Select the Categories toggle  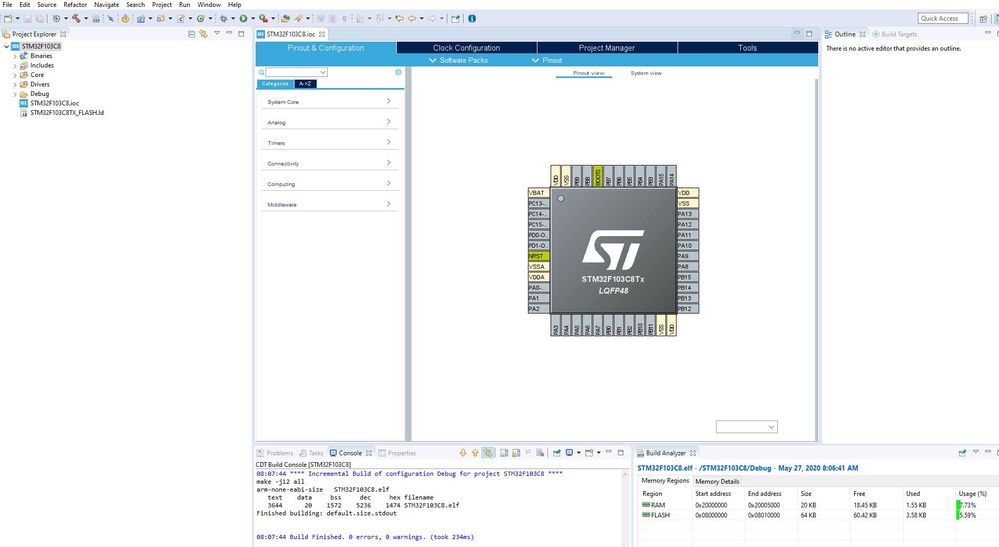point(276,84)
